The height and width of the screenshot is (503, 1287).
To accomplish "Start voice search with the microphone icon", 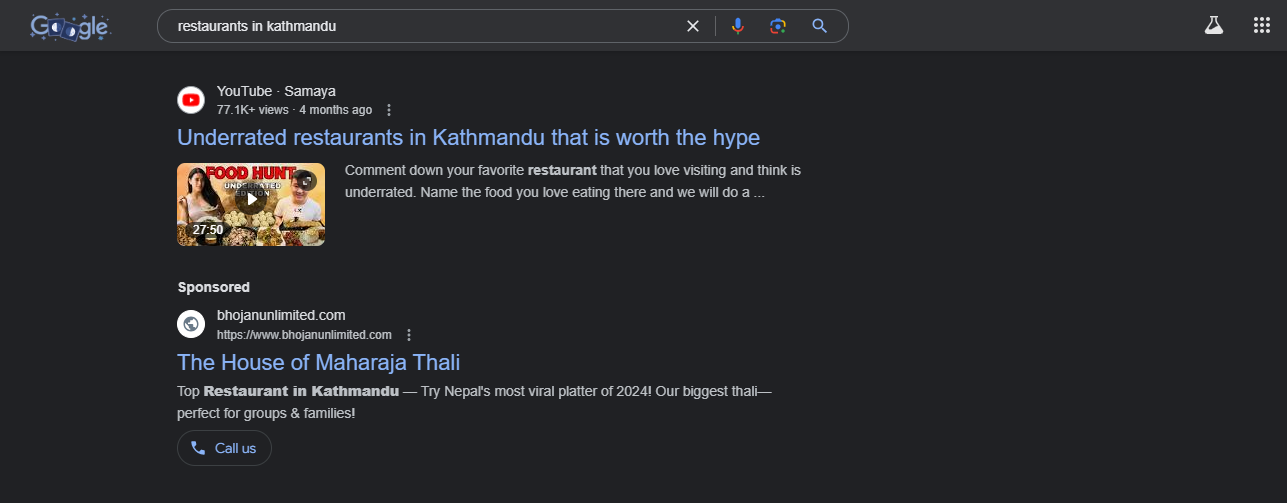I will [738, 26].
